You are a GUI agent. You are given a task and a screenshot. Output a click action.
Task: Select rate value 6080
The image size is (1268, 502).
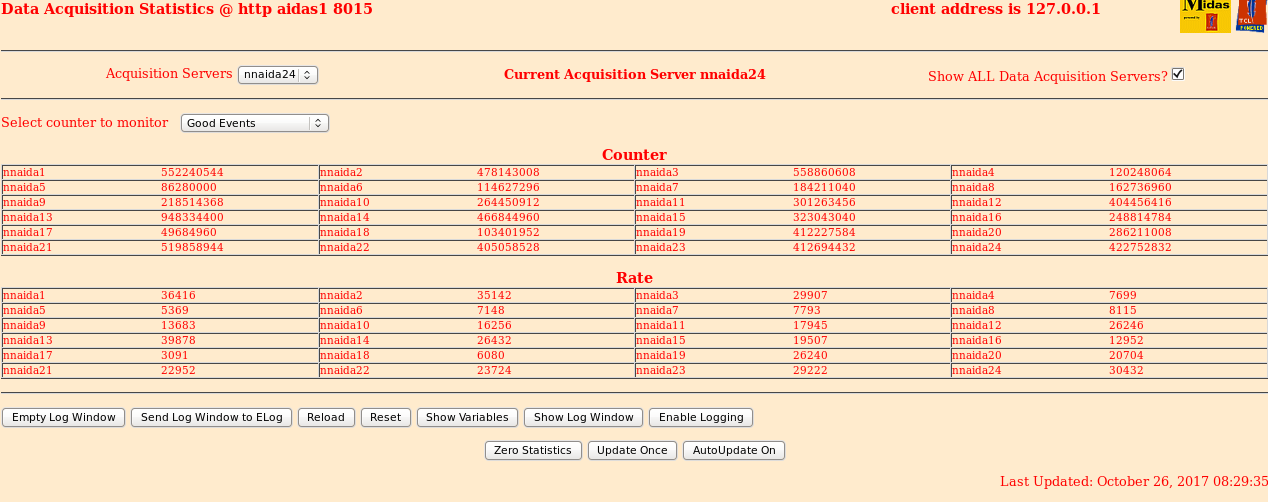(491, 355)
